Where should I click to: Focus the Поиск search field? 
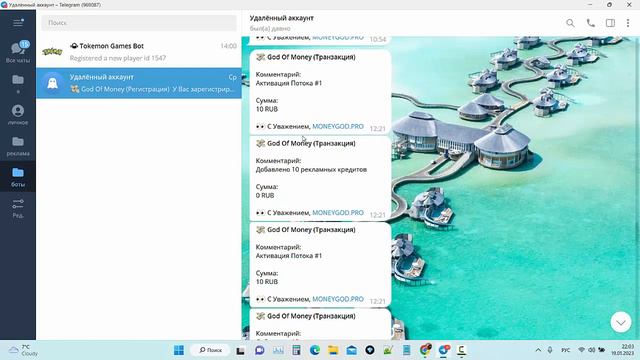(139, 23)
